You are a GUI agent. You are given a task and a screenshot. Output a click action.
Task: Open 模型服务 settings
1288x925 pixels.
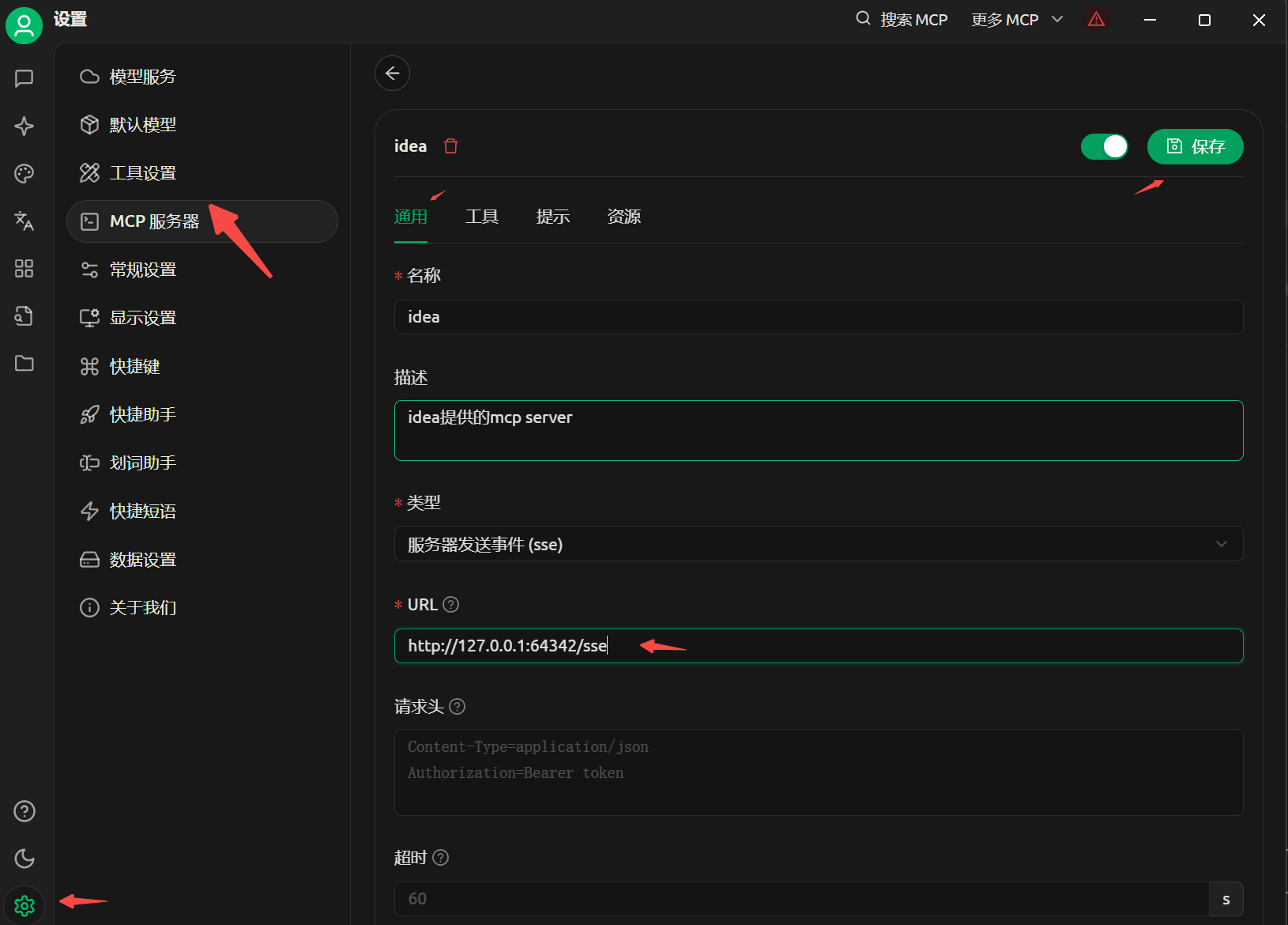click(x=202, y=77)
